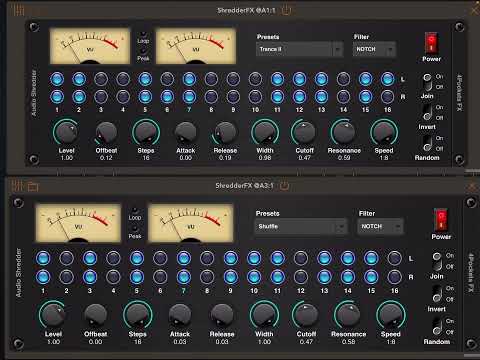Click Width knob in bottom shredder
The image size is (480, 360).
coord(264,315)
